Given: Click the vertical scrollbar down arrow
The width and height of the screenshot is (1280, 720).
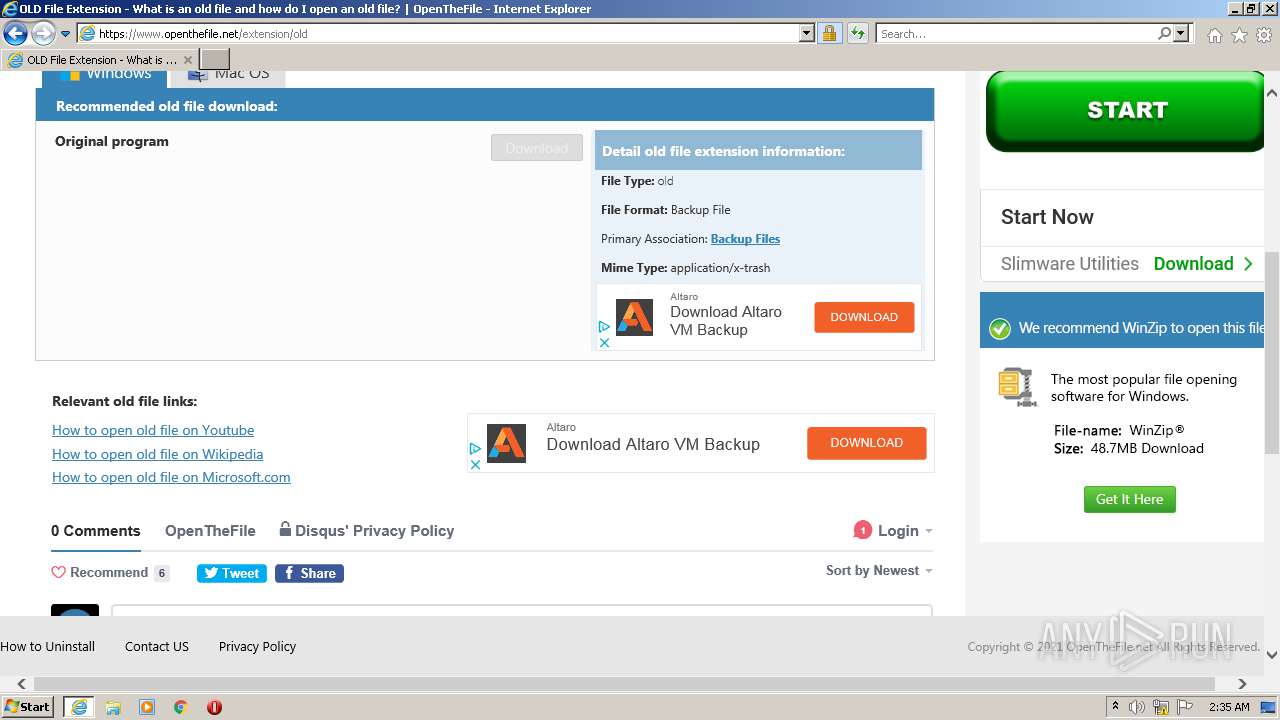Looking at the screenshot, I should [1272, 655].
